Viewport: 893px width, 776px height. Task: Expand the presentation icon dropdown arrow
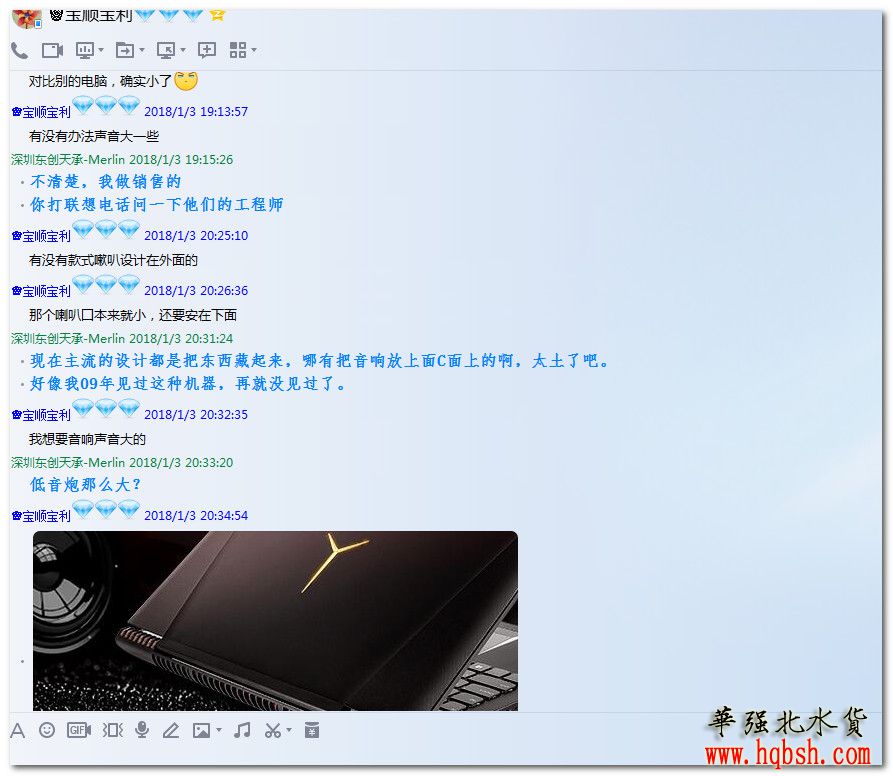click(101, 50)
